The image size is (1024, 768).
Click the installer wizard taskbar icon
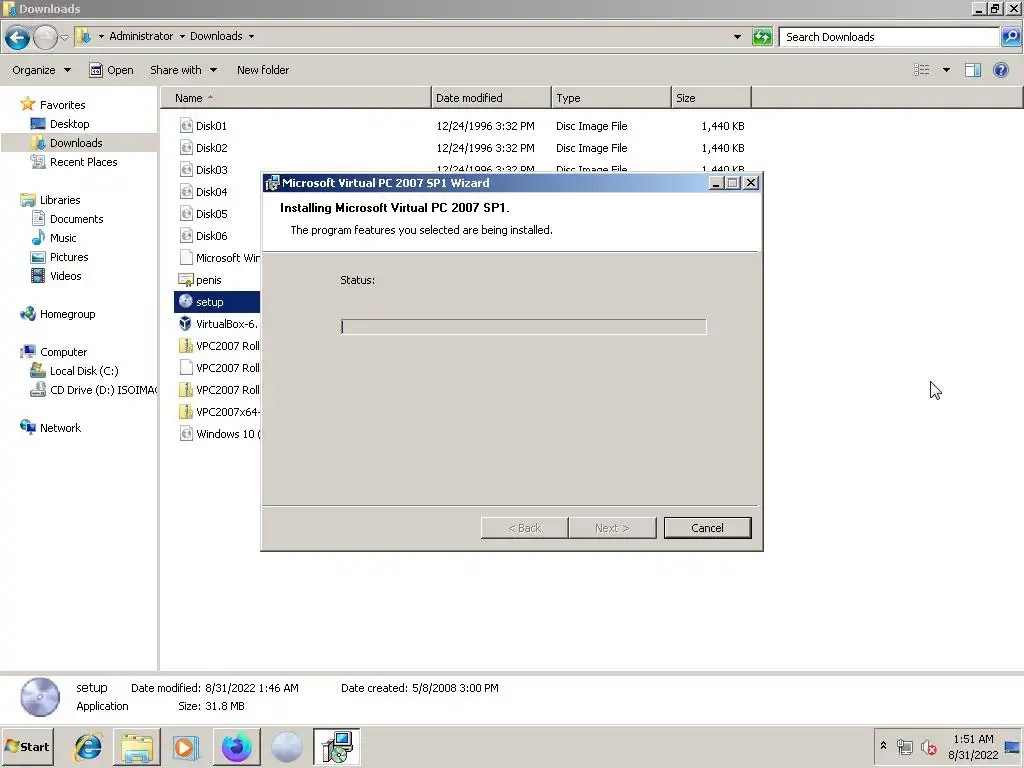(336, 747)
